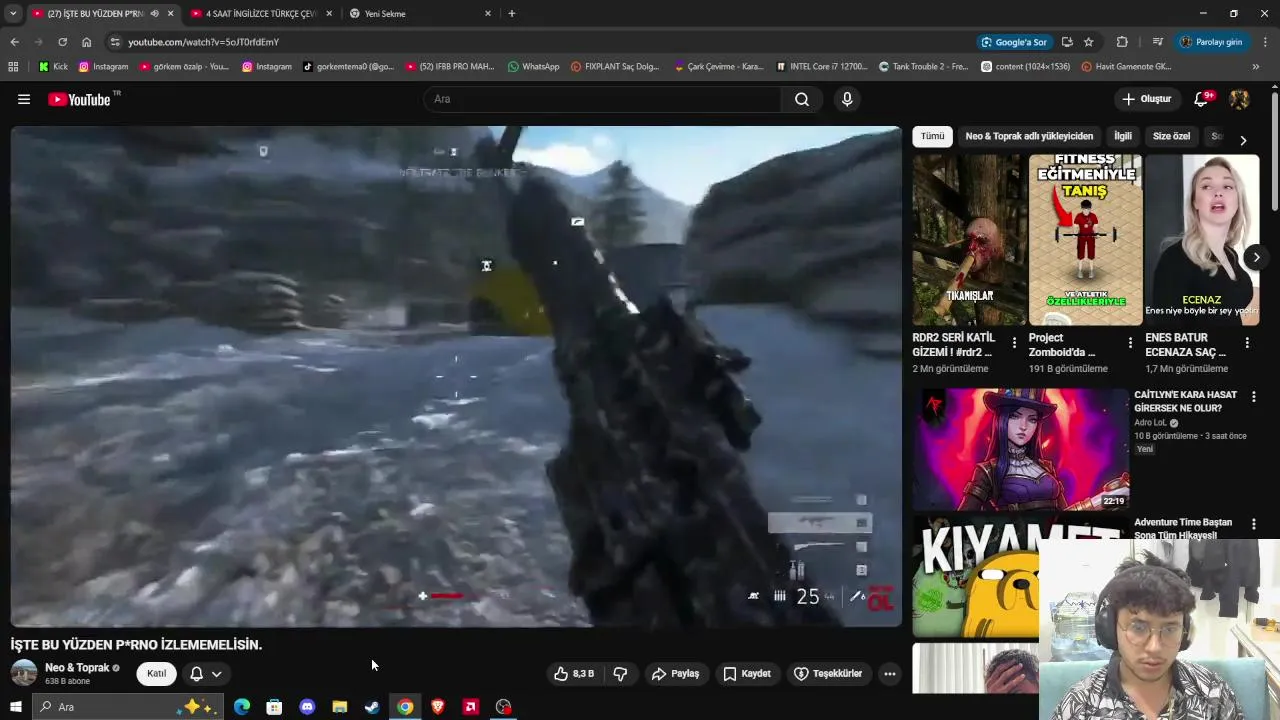Image resolution: width=1280 pixels, height=720 pixels.
Task: Open notification bell dropdown beside Katıl
Action: pyautogui.click(x=205, y=674)
